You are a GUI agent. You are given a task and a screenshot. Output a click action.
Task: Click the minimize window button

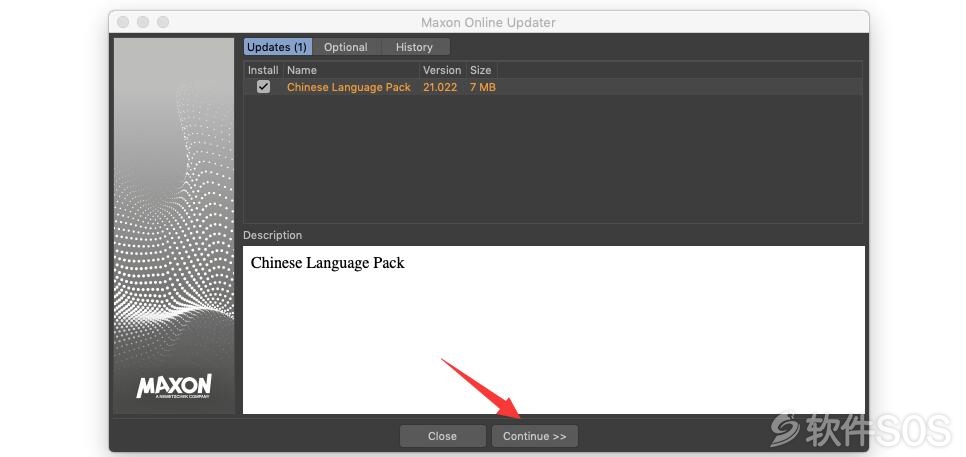pos(143,22)
